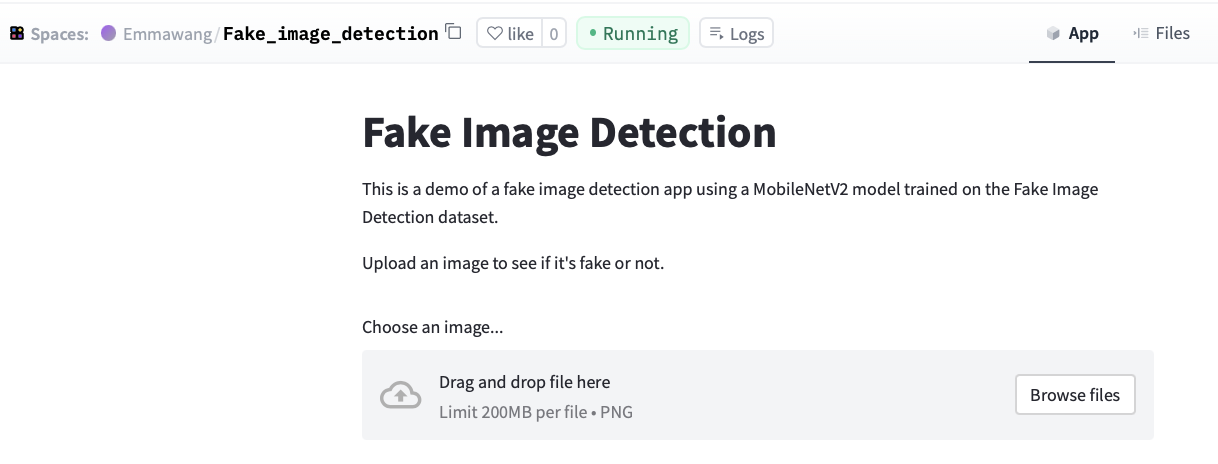Image resolution: width=1218 pixels, height=464 pixels.
Task: Open the Emmawang profile link
Action: tap(168, 33)
